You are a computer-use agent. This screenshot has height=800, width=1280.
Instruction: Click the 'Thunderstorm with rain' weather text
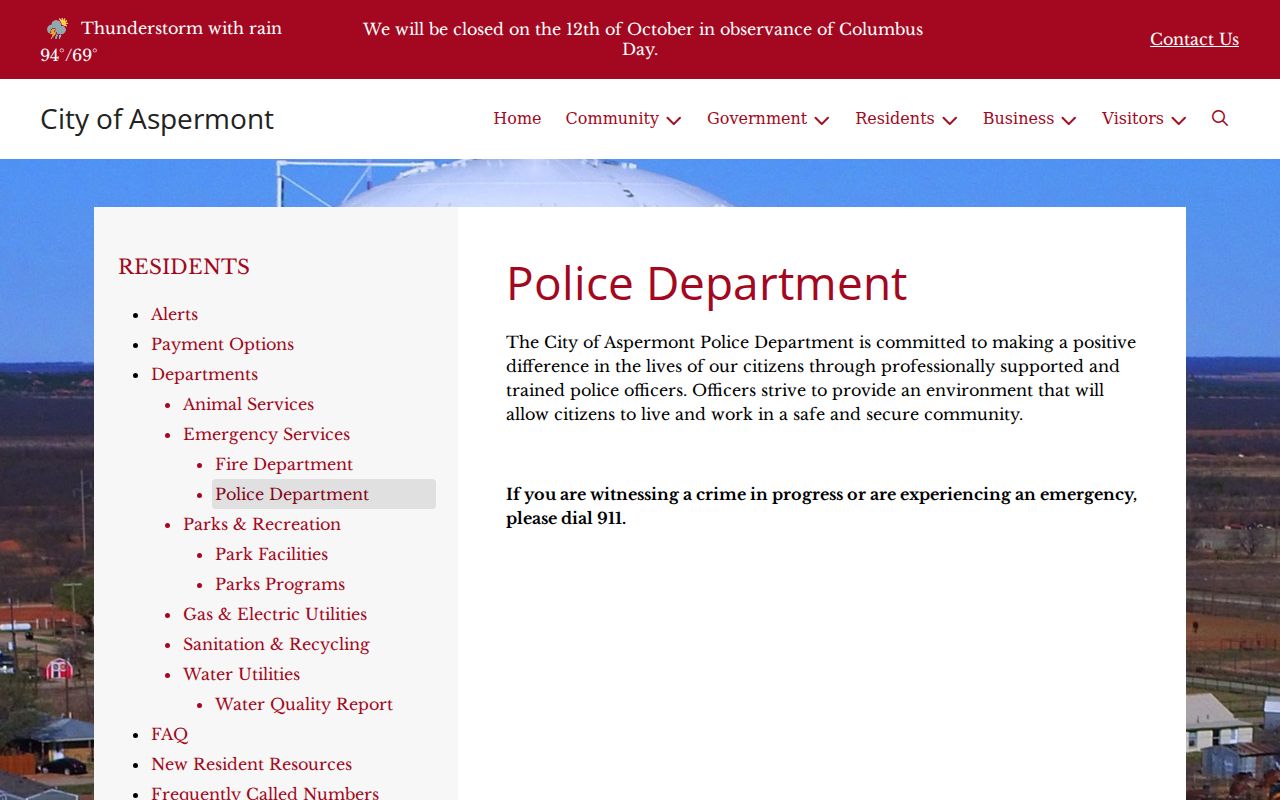(x=181, y=28)
